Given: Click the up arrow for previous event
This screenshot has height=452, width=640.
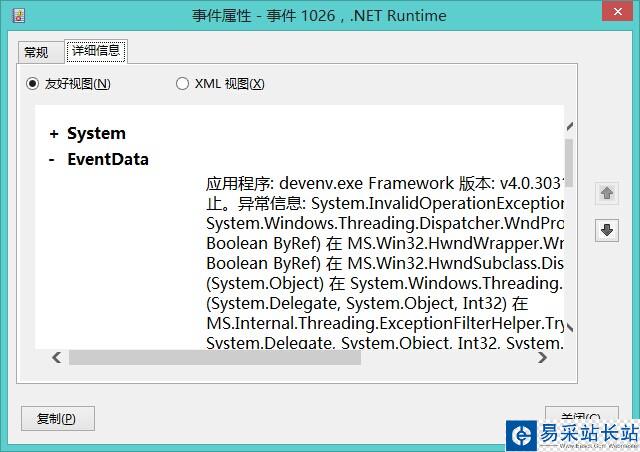Looking at the screenshot, I should coord(605,193).
